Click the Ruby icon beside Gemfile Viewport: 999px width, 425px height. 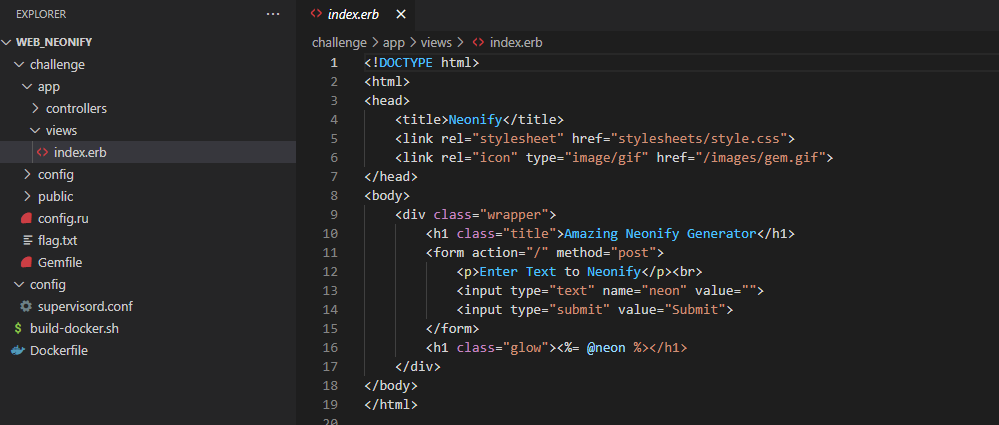coord(26,262)
